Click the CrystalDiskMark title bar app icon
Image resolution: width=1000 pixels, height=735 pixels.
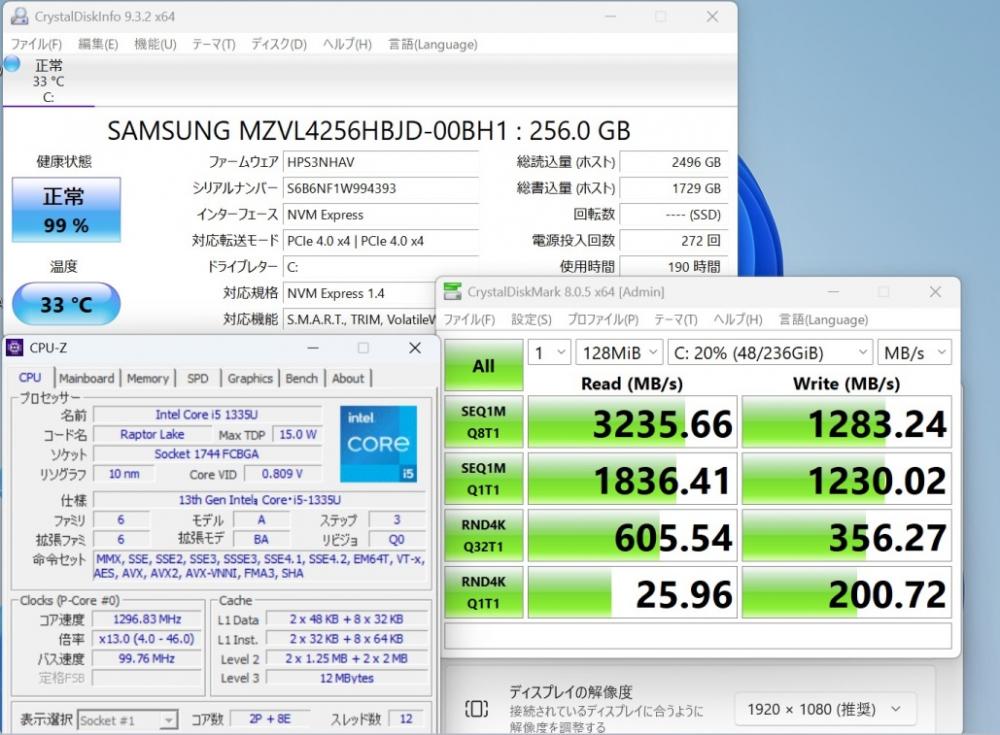click(x=452, y=292)
